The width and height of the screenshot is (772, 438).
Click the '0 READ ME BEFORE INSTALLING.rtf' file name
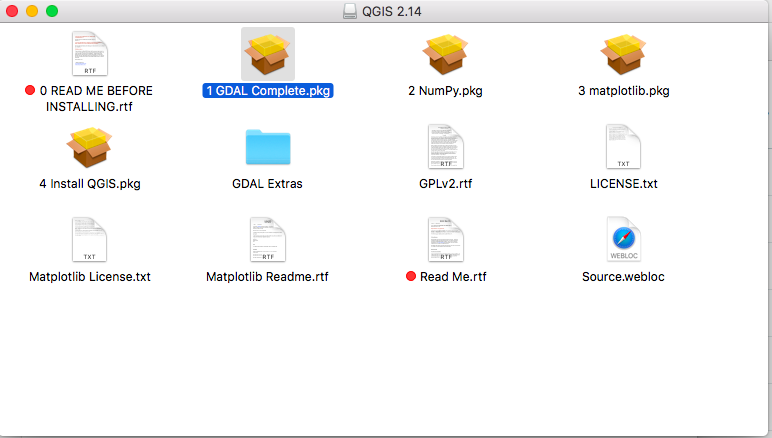96,98
